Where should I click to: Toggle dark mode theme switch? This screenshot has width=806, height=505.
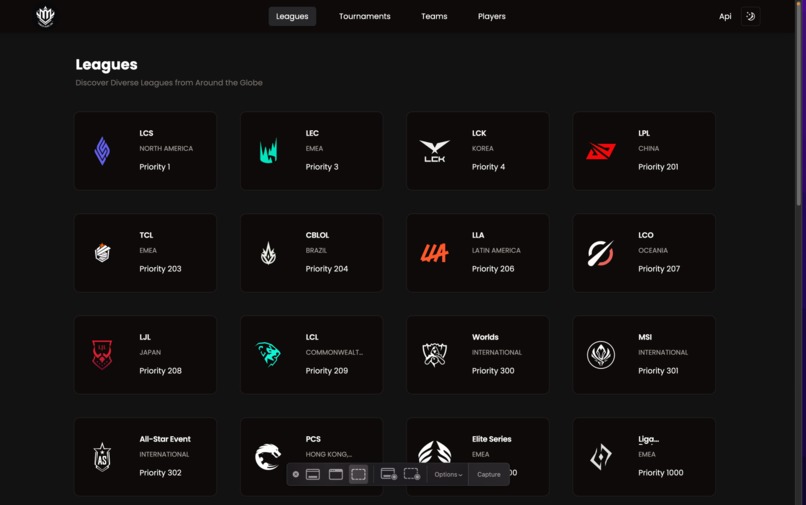pos(750,16)
